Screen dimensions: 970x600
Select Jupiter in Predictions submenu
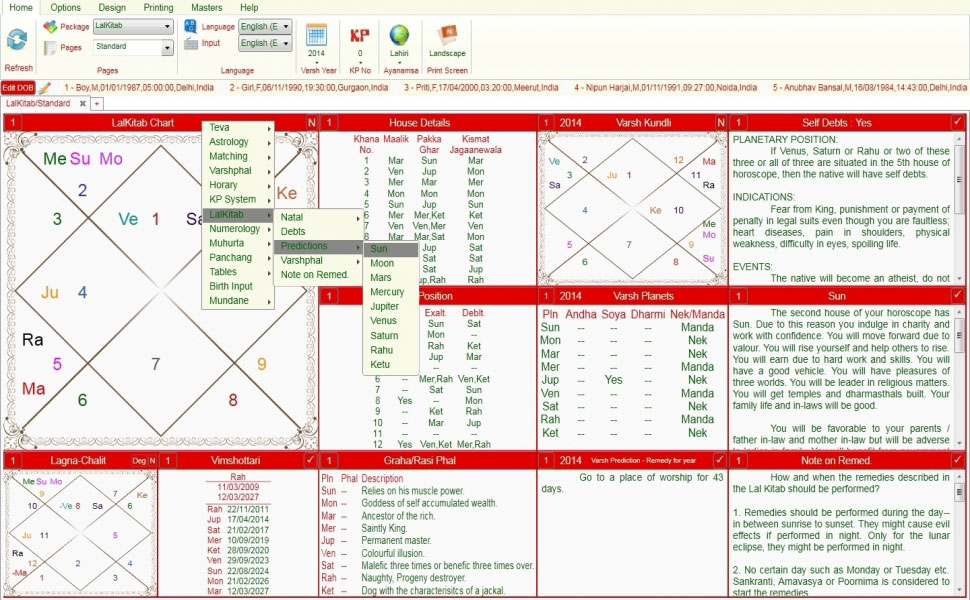coord(390,306)
